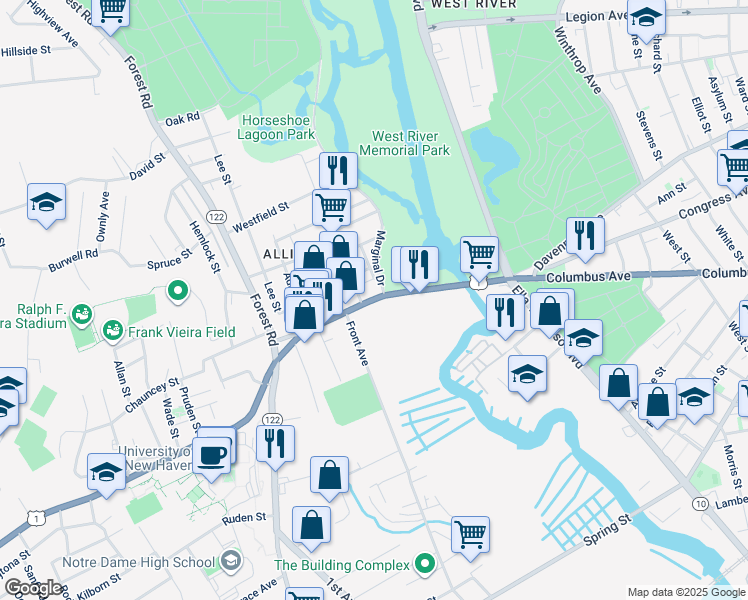Open the shopping cart marker near Spring St

tap(470, 535)
